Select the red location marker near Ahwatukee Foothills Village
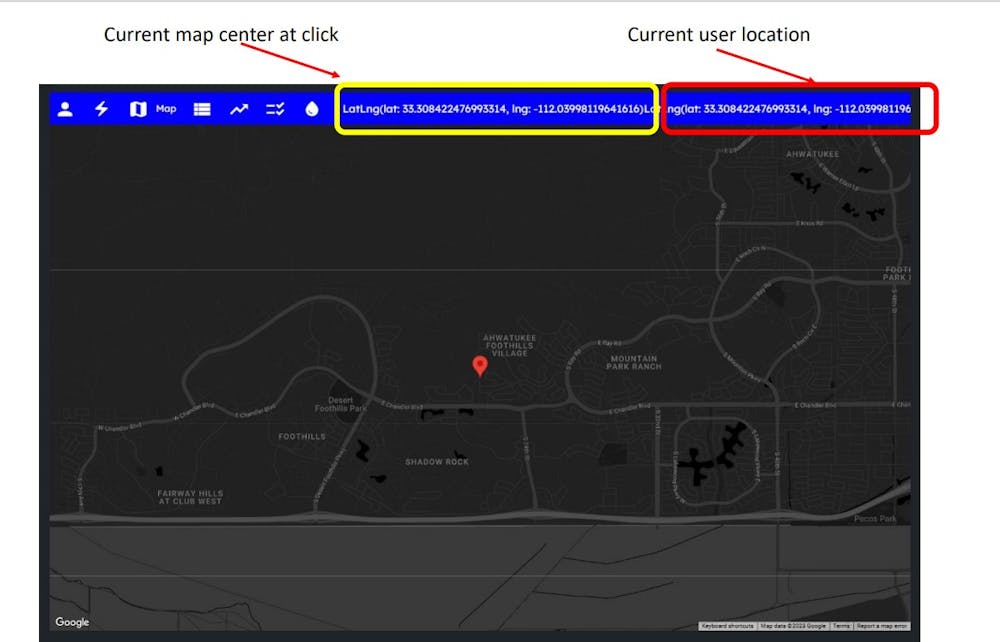The width and height of the screenshot is (1000, 642). (x=480, y=366)
